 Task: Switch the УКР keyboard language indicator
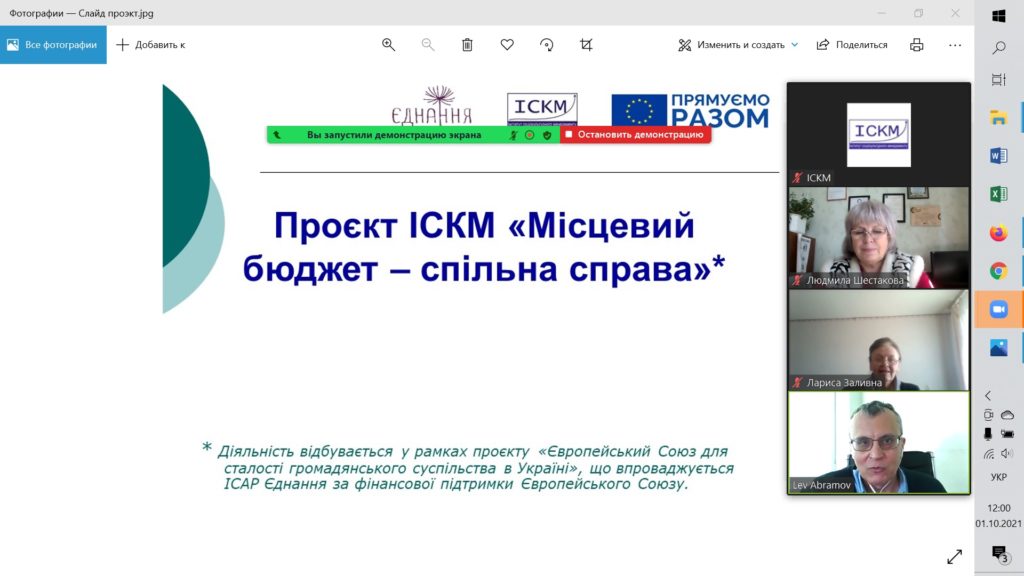pyautogui.click(x=998, y=478)
